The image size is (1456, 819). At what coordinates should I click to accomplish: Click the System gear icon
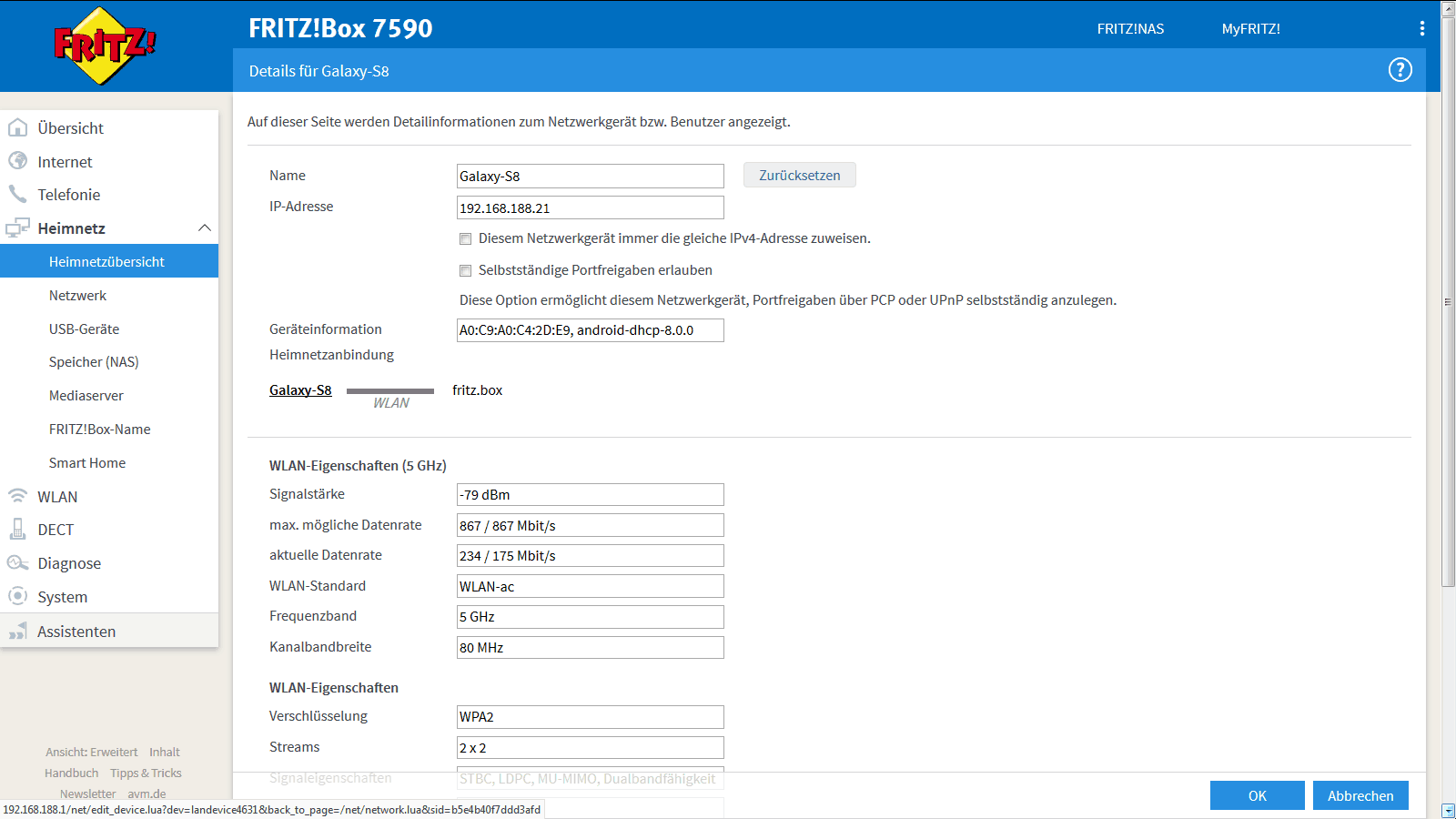click(x=17, y=596)
